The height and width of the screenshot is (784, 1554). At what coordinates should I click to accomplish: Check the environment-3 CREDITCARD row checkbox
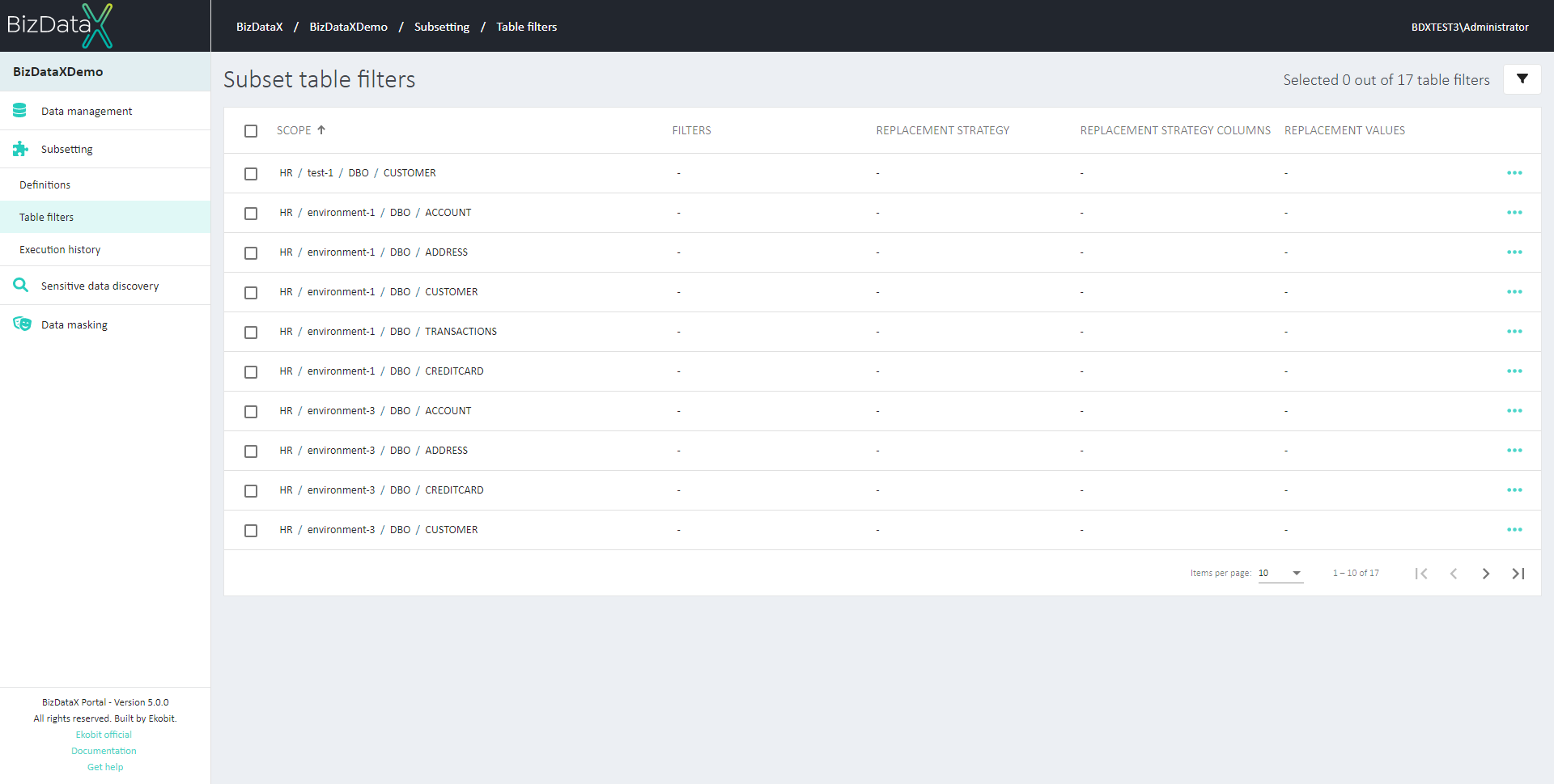(251, 491)
